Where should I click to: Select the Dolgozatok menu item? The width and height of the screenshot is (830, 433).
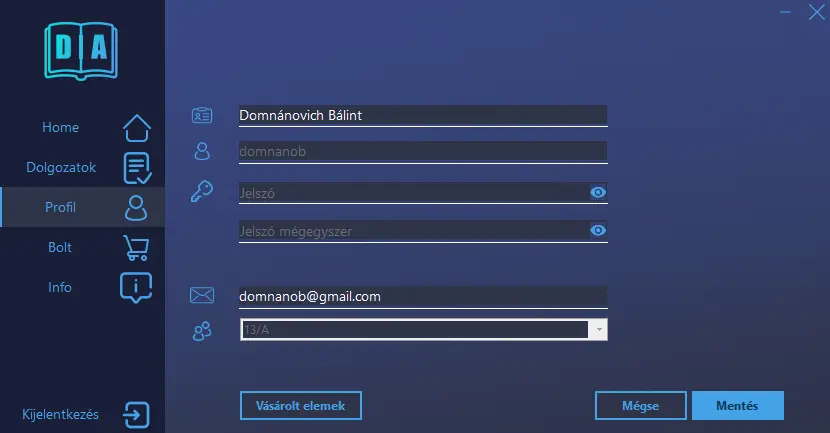click(61, 168)
